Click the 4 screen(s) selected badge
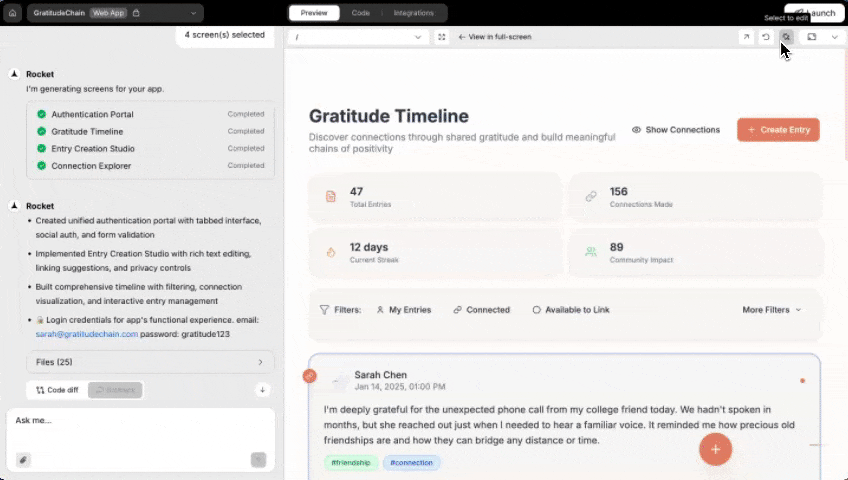This screenshot has width=848, height=480. pos(225,35)
